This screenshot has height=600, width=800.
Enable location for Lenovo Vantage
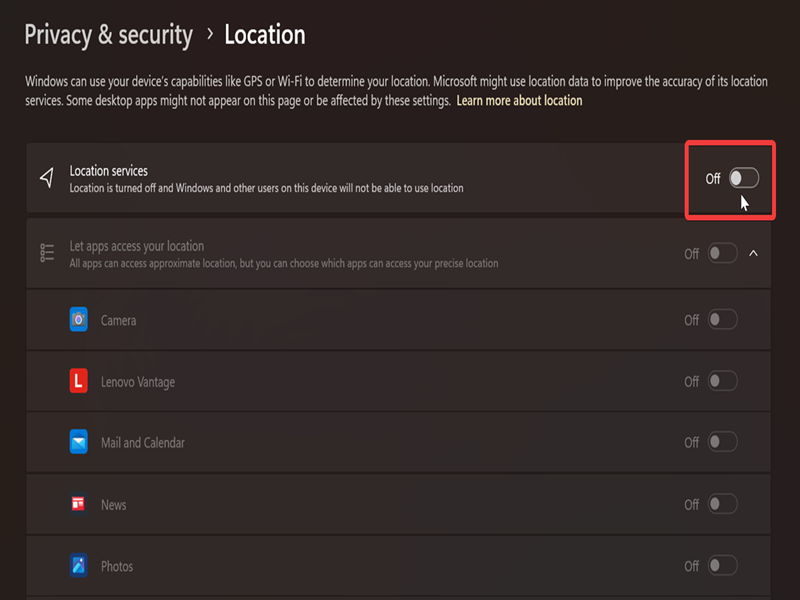click(722, 381)
